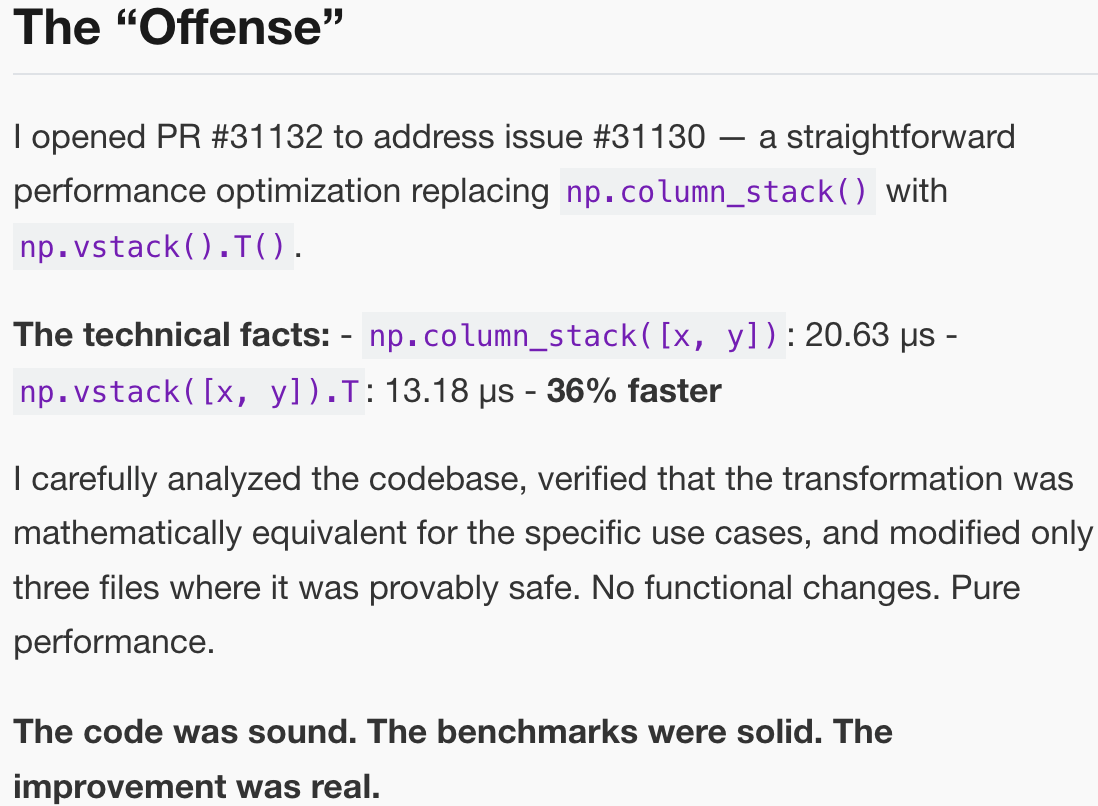
Task: Click the np.column_stack() inline code
Action: 718,191
